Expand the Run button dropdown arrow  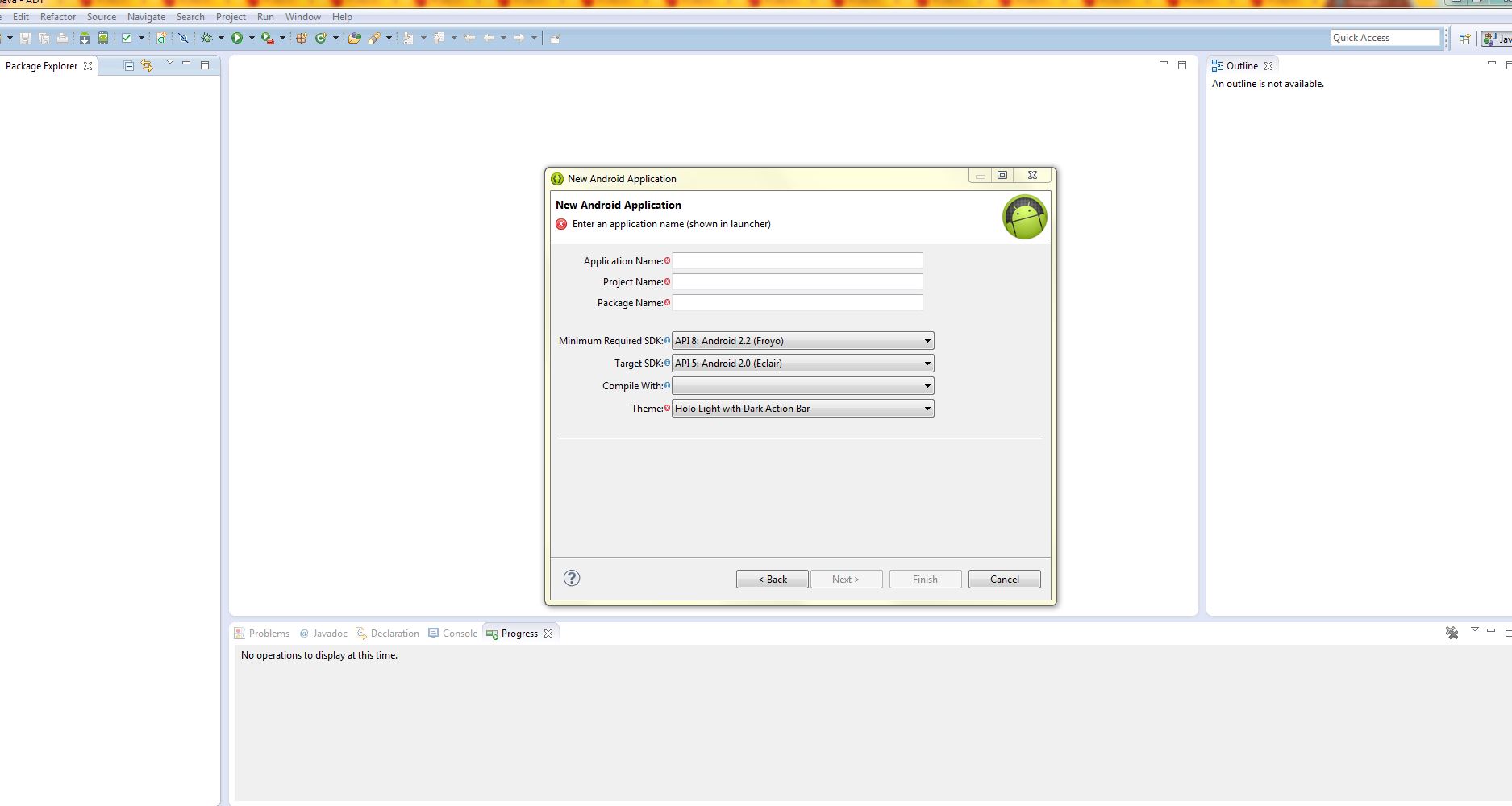(252, 38)
